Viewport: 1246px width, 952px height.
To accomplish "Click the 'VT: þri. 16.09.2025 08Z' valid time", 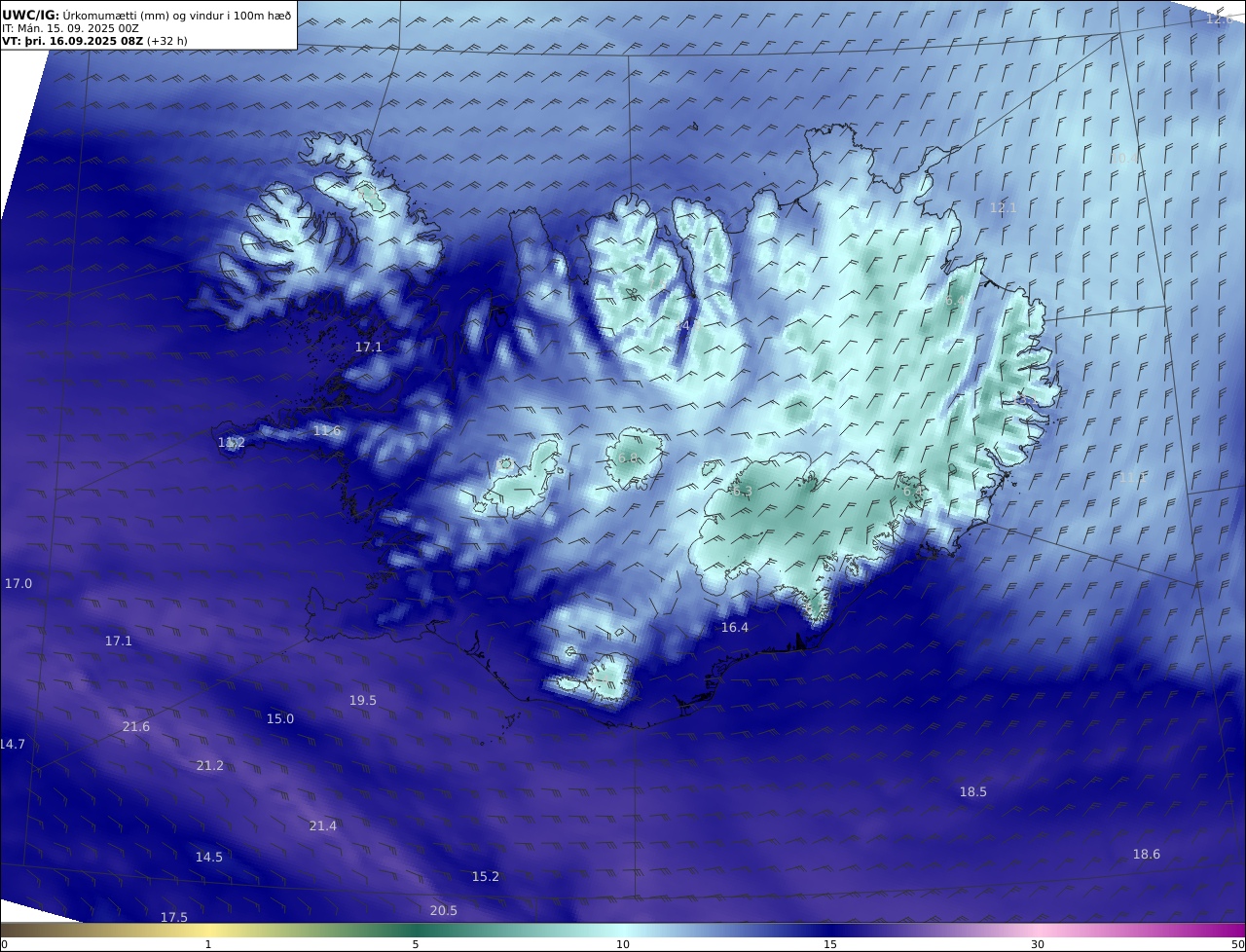I will (x=73, y=41).
